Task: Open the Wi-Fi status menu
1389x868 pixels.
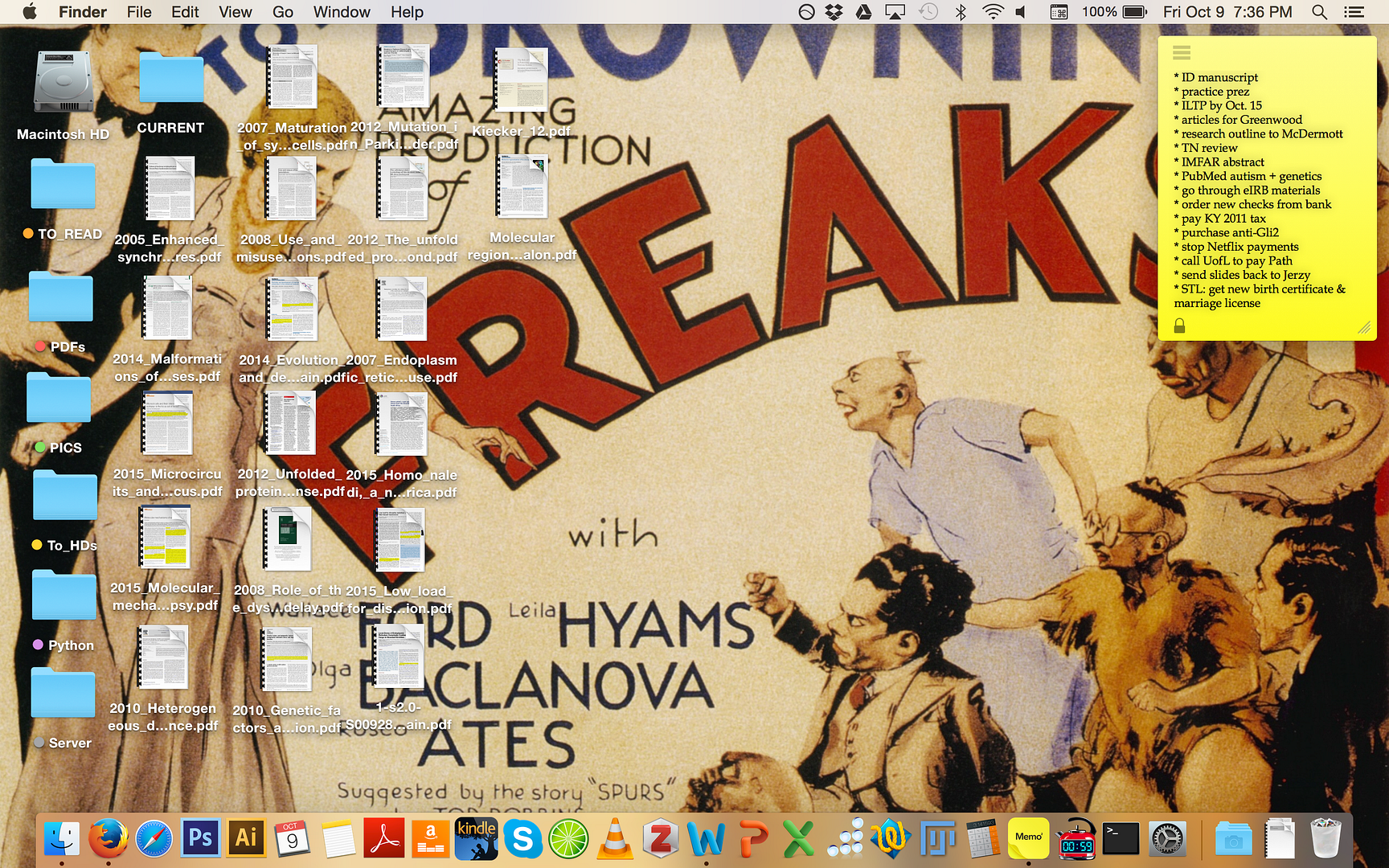Action: [x=994, y=12]
